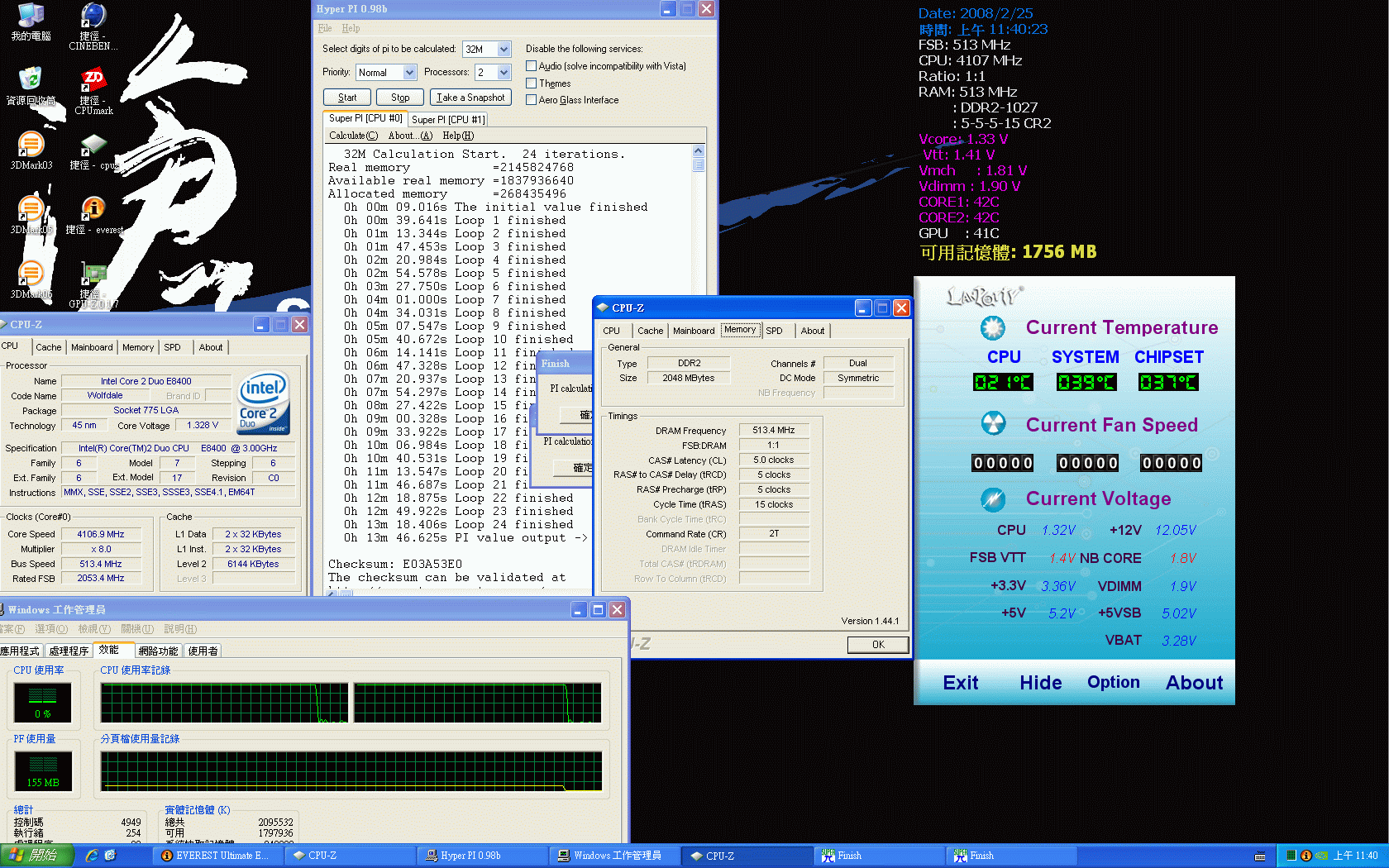
Task: Open the Recycle Bin desktop icon
Action: point(31,85)
